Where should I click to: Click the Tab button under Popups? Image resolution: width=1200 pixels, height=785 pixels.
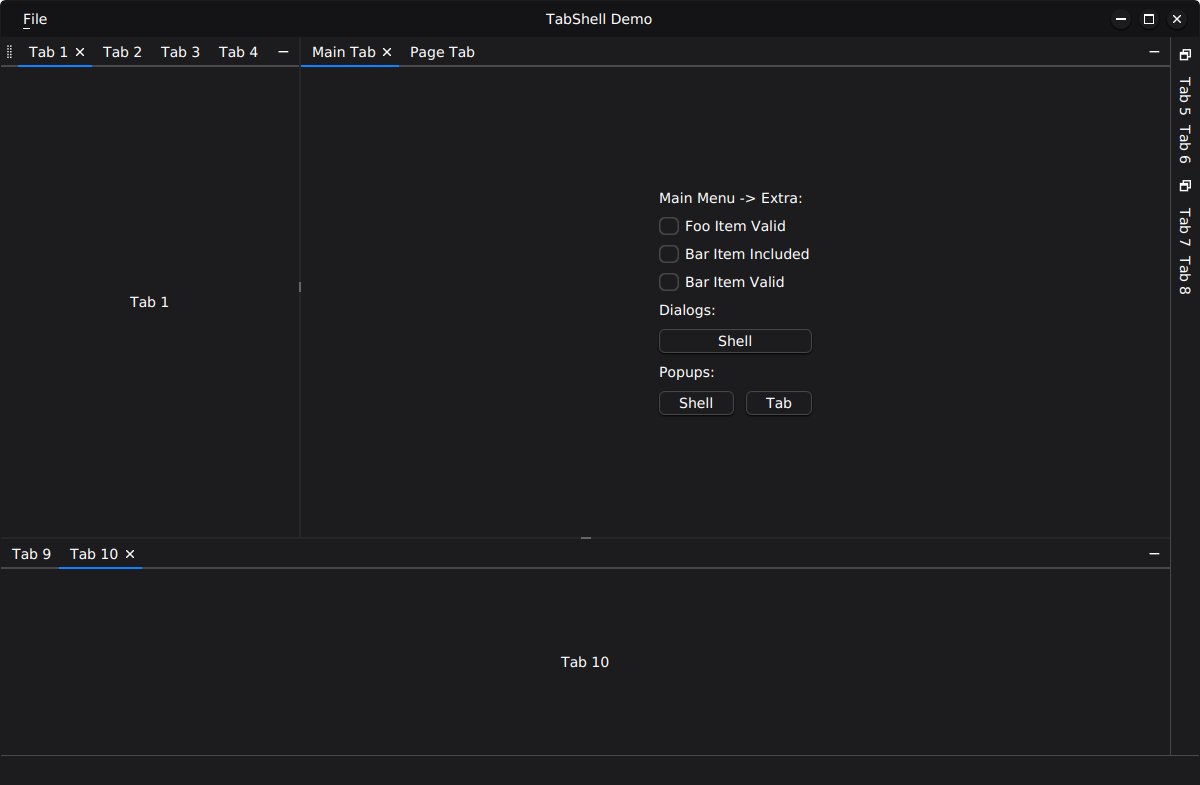778,403
